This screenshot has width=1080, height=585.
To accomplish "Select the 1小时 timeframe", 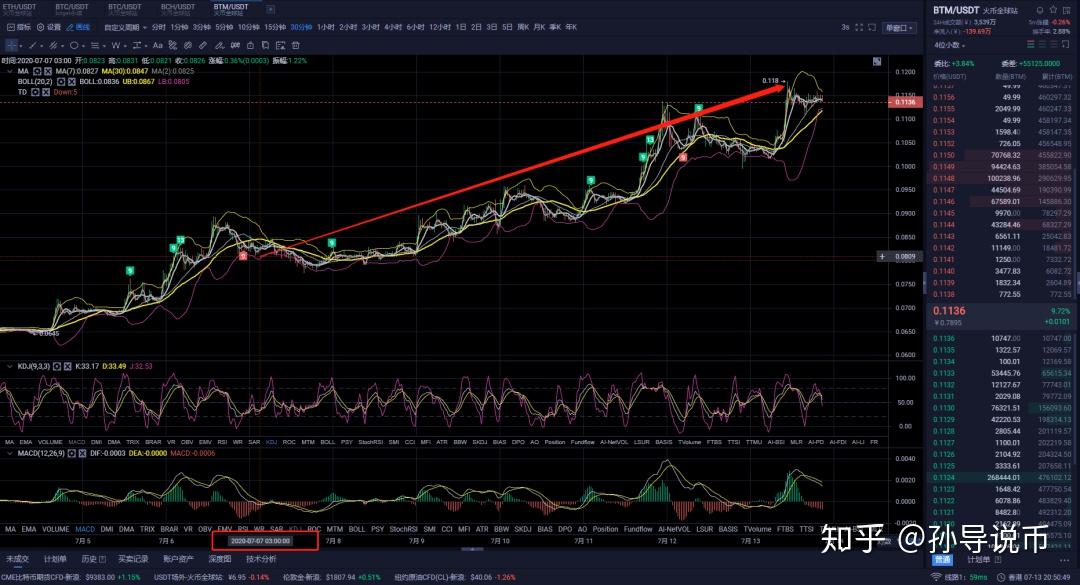I will (x=326, y=28).
